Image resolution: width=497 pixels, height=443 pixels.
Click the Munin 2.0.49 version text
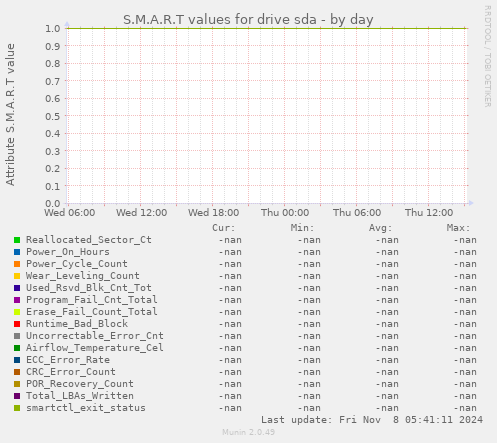pos(248,432)
